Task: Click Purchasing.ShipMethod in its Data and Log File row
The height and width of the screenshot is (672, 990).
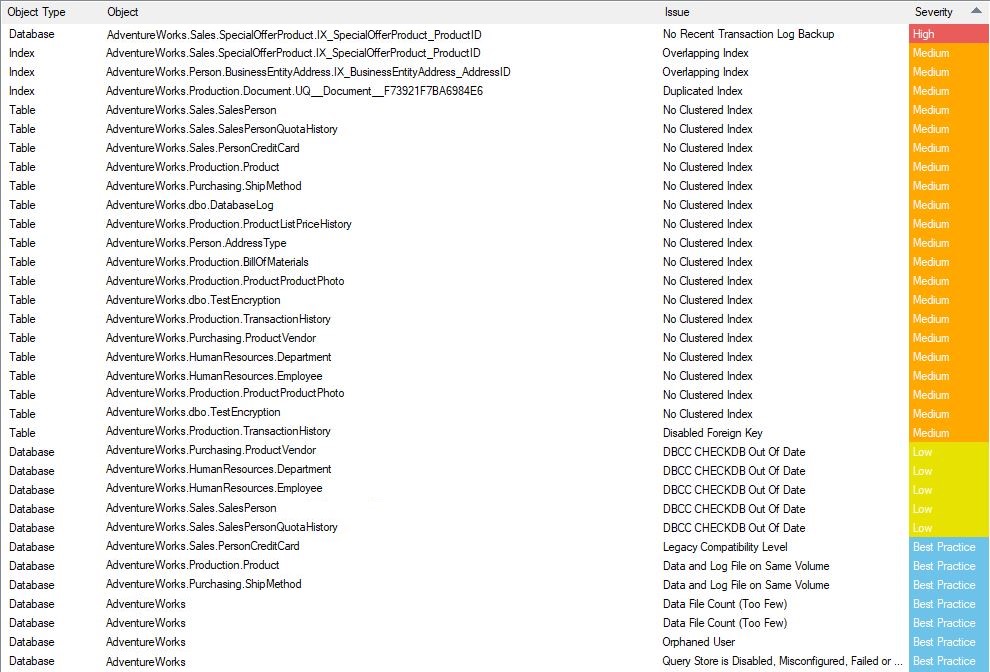Action: point(203,584)
